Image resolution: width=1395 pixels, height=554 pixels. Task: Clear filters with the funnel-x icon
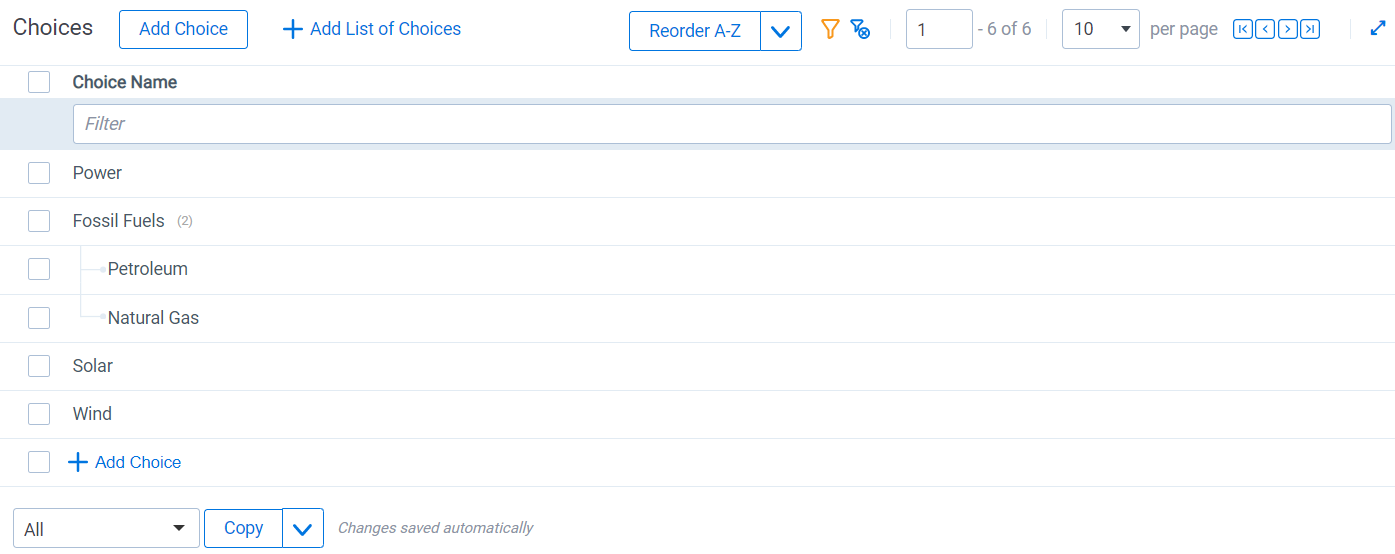(x=860, y=29)
